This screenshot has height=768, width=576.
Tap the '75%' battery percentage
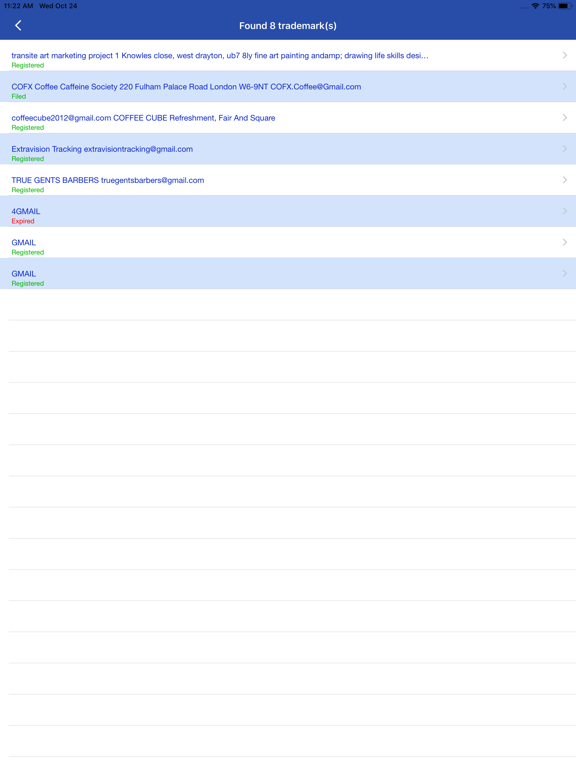549,6
